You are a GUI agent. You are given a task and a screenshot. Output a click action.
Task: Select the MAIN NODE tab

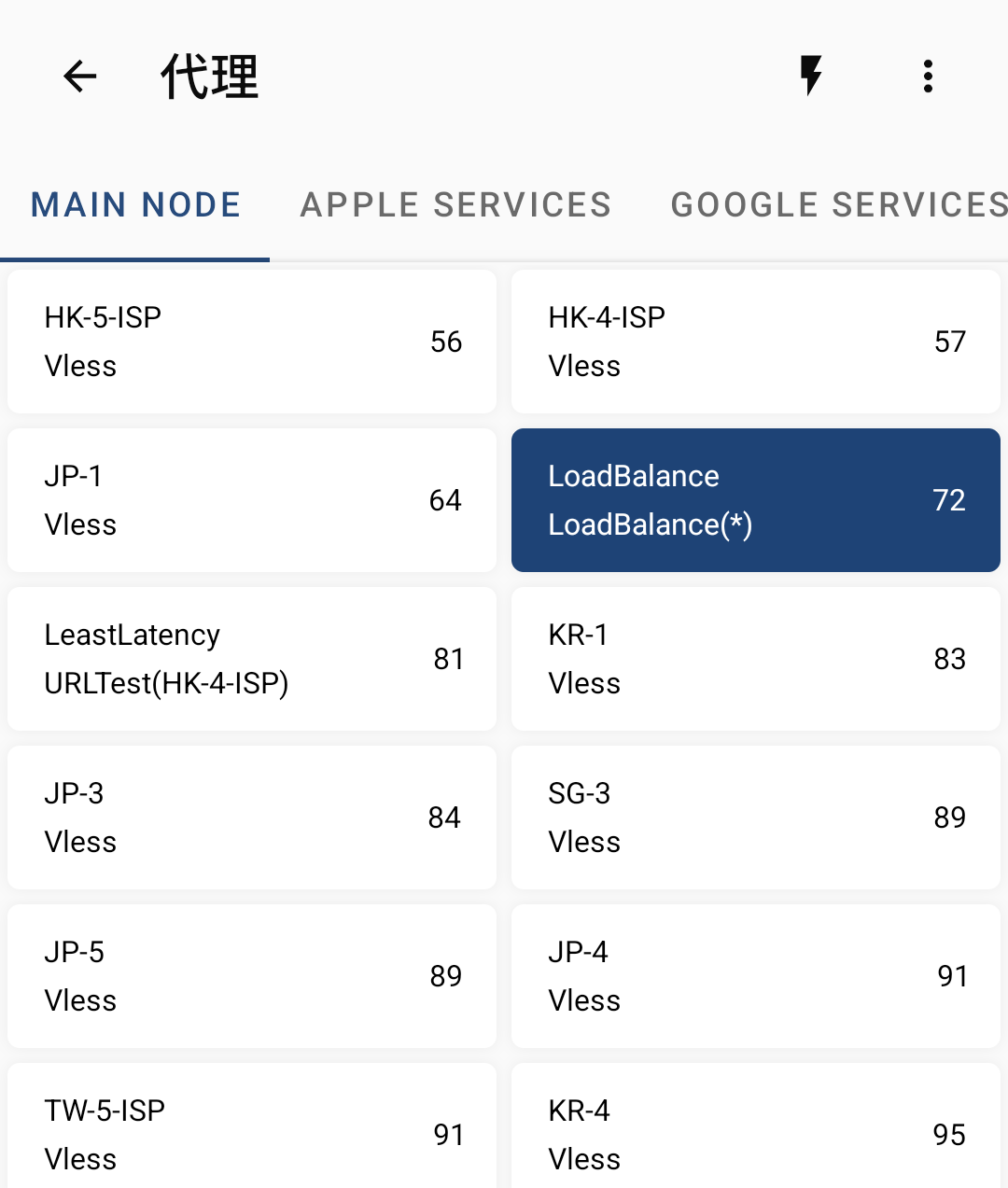tap(135, 205)
